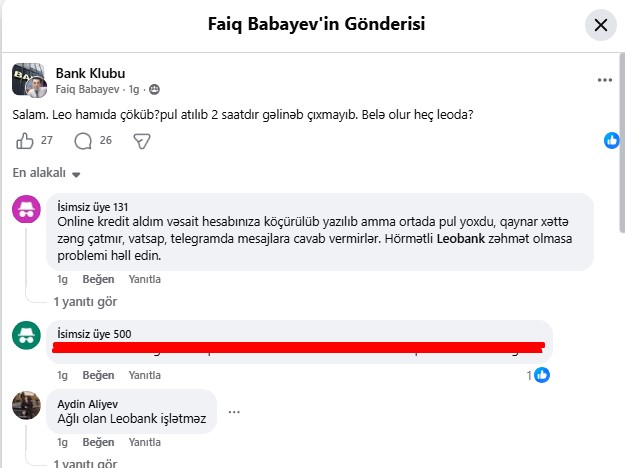
Task: Reply with Yanıtla on Aydin Aliyev comment
Action: (145, 442)
